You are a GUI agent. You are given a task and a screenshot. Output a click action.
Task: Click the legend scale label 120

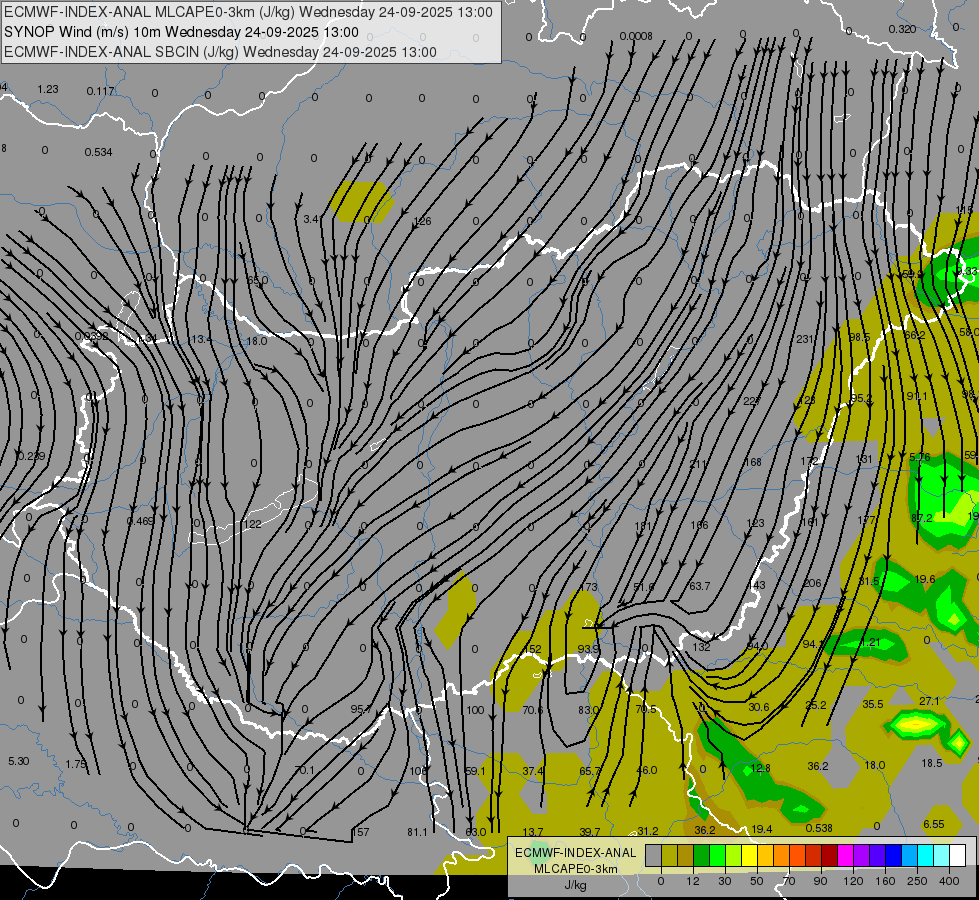tap(853, 881)
